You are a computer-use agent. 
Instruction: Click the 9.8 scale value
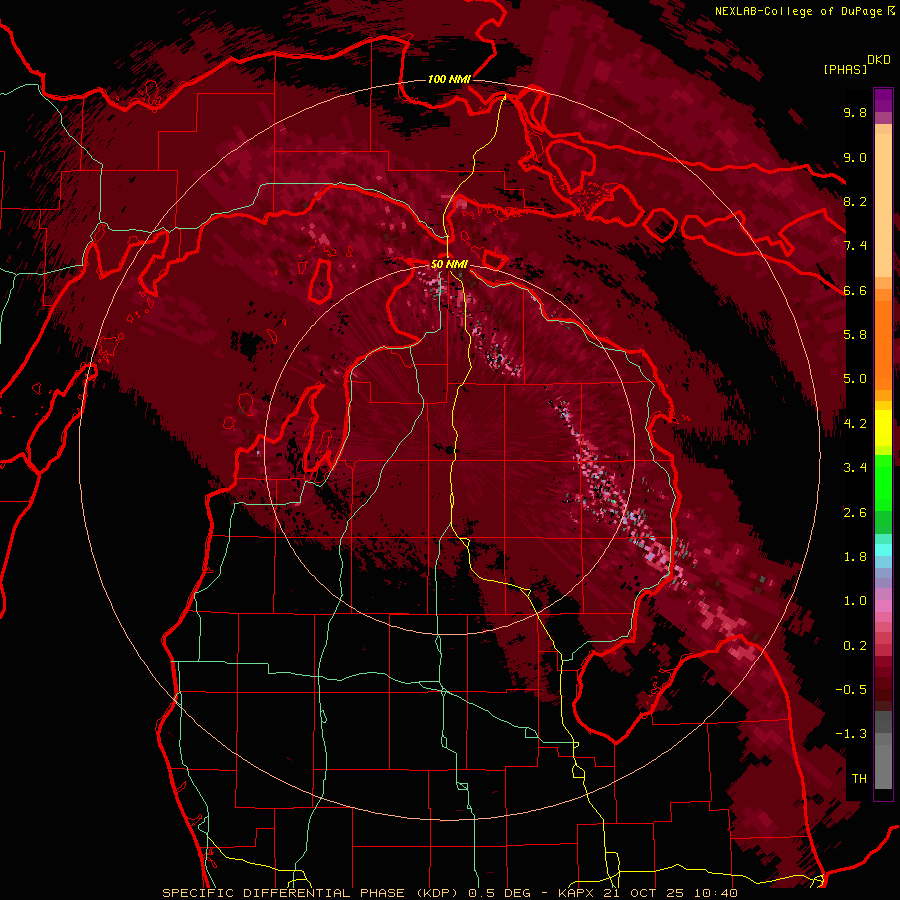pyautogui.click(x=855, y=112)
